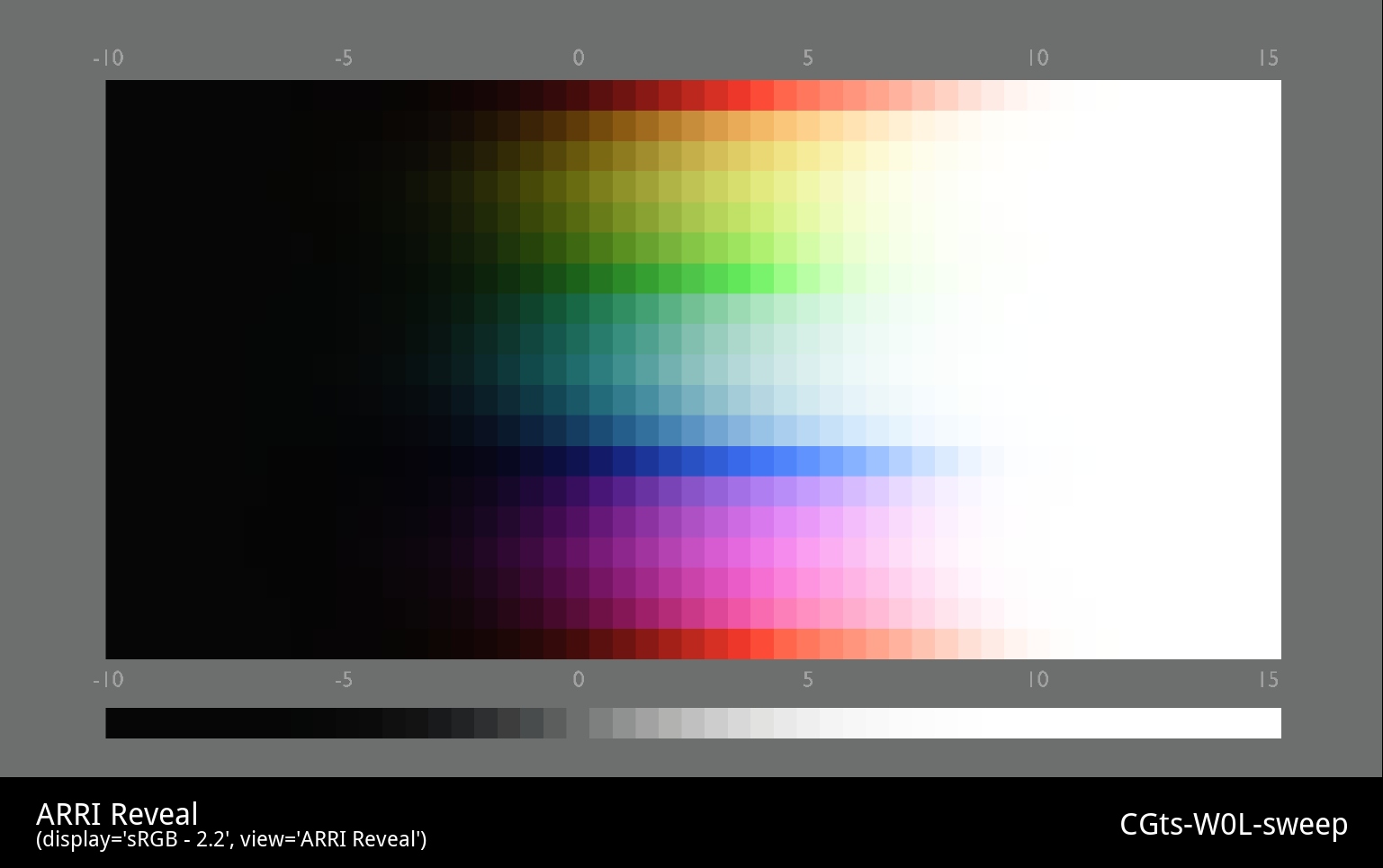This screenshot has width=1383, height=868.
Task: Click the top axis label '0'
Action: [x=579, y=58]
